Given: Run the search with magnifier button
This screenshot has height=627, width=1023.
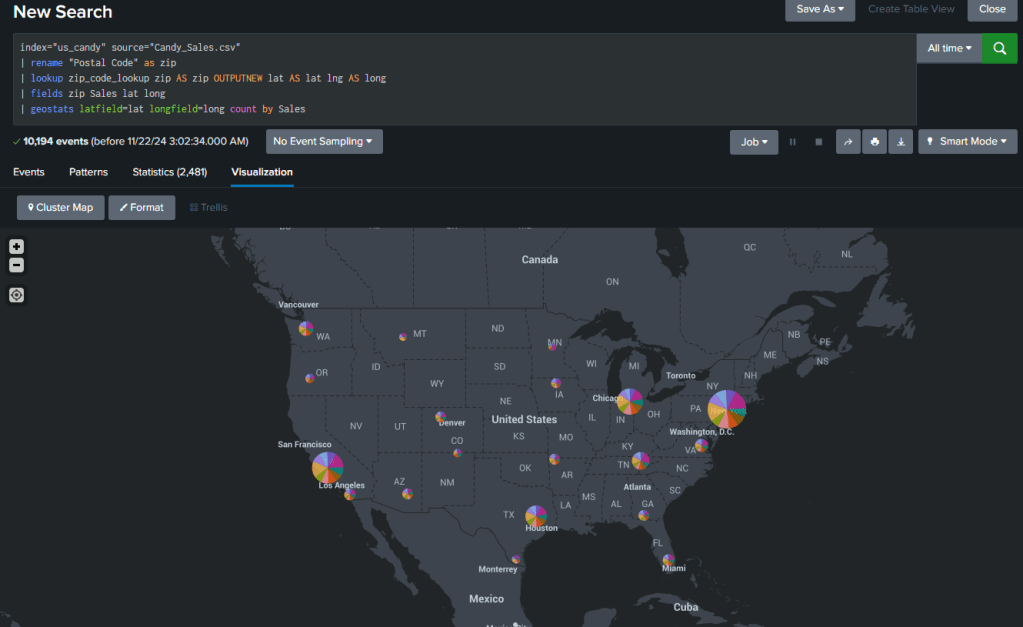Looking at the screenshot, I should tap(999, 48).
